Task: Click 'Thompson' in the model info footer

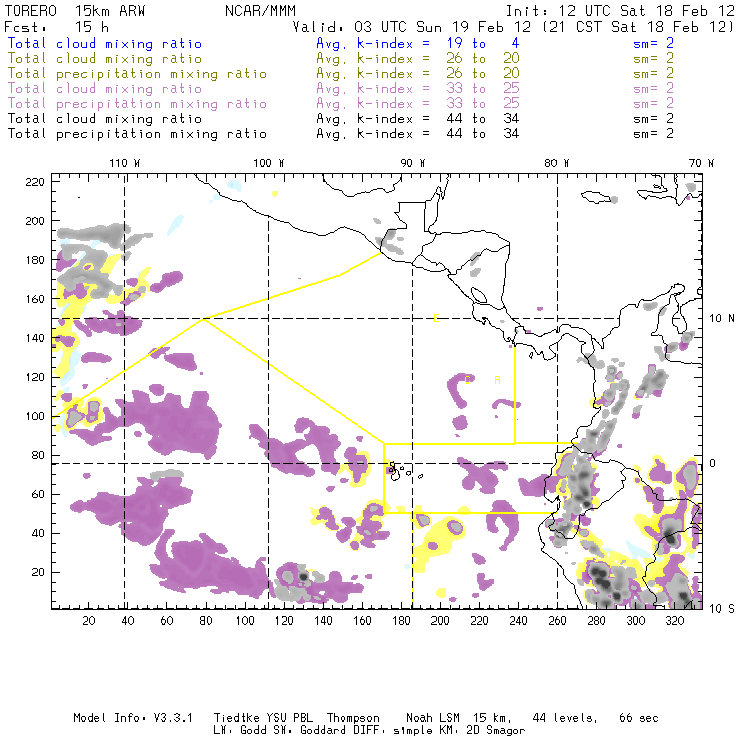Action: (x=353, y=718)
